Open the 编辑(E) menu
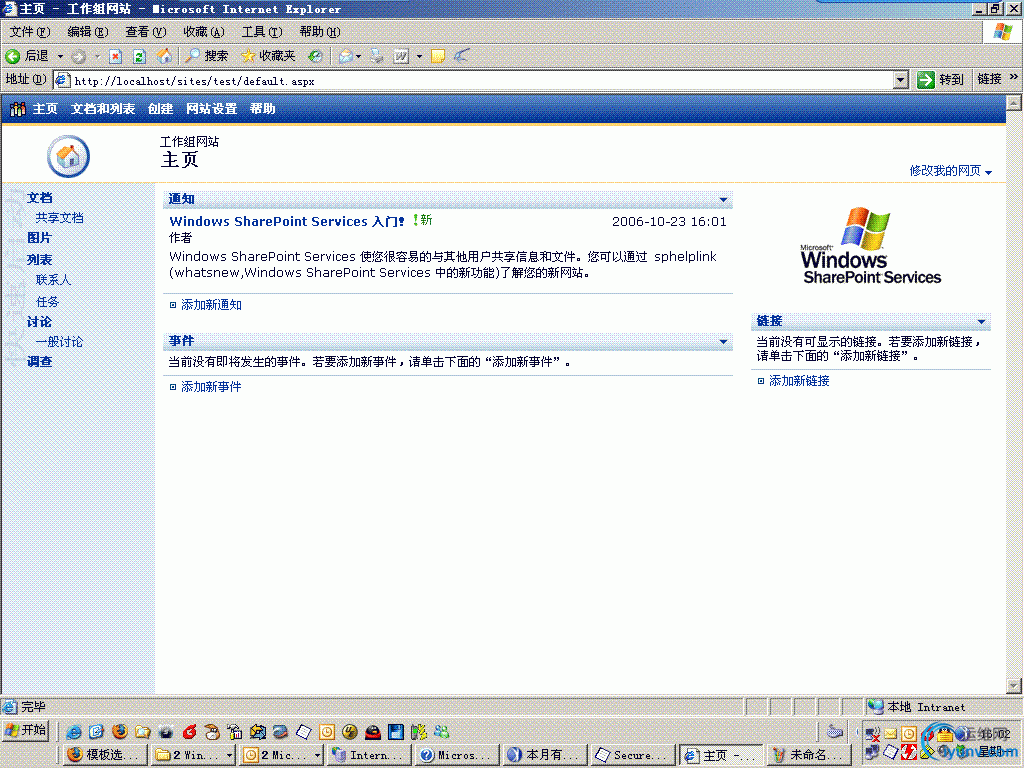Image resolution: width=1024 pixels, height=768 pixels. [x=88, y=32]
